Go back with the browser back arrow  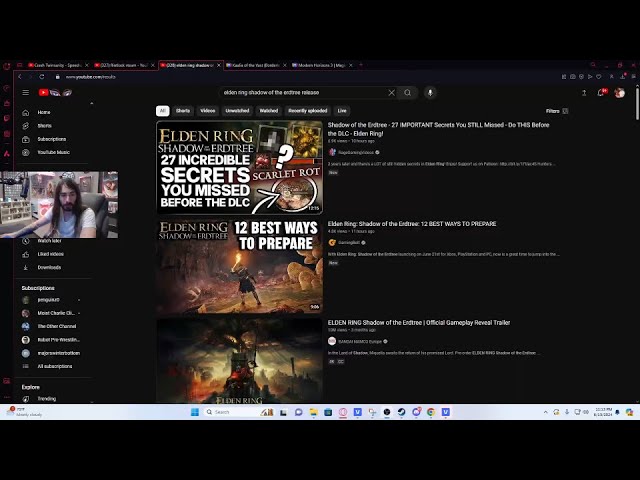[20, 77]
